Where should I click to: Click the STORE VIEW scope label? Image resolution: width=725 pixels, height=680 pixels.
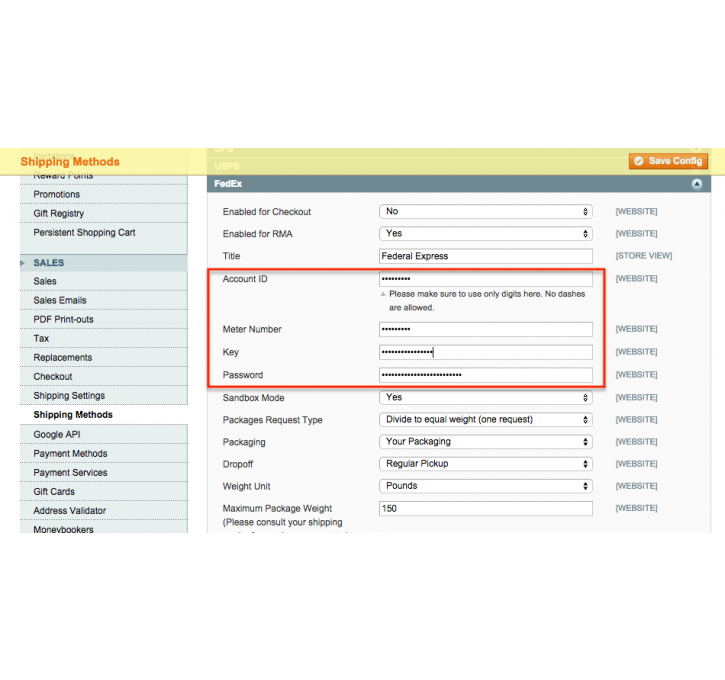pos(644,256)
